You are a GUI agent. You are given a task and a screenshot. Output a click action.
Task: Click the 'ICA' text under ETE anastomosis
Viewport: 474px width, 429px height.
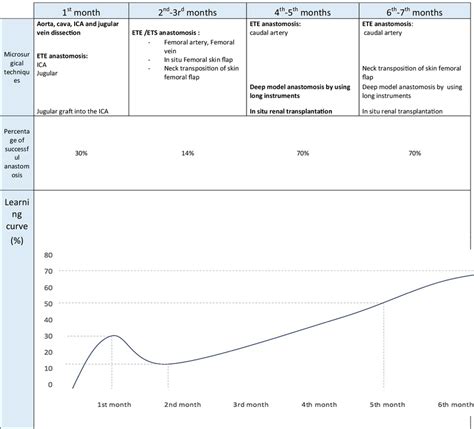click(42, 65)
